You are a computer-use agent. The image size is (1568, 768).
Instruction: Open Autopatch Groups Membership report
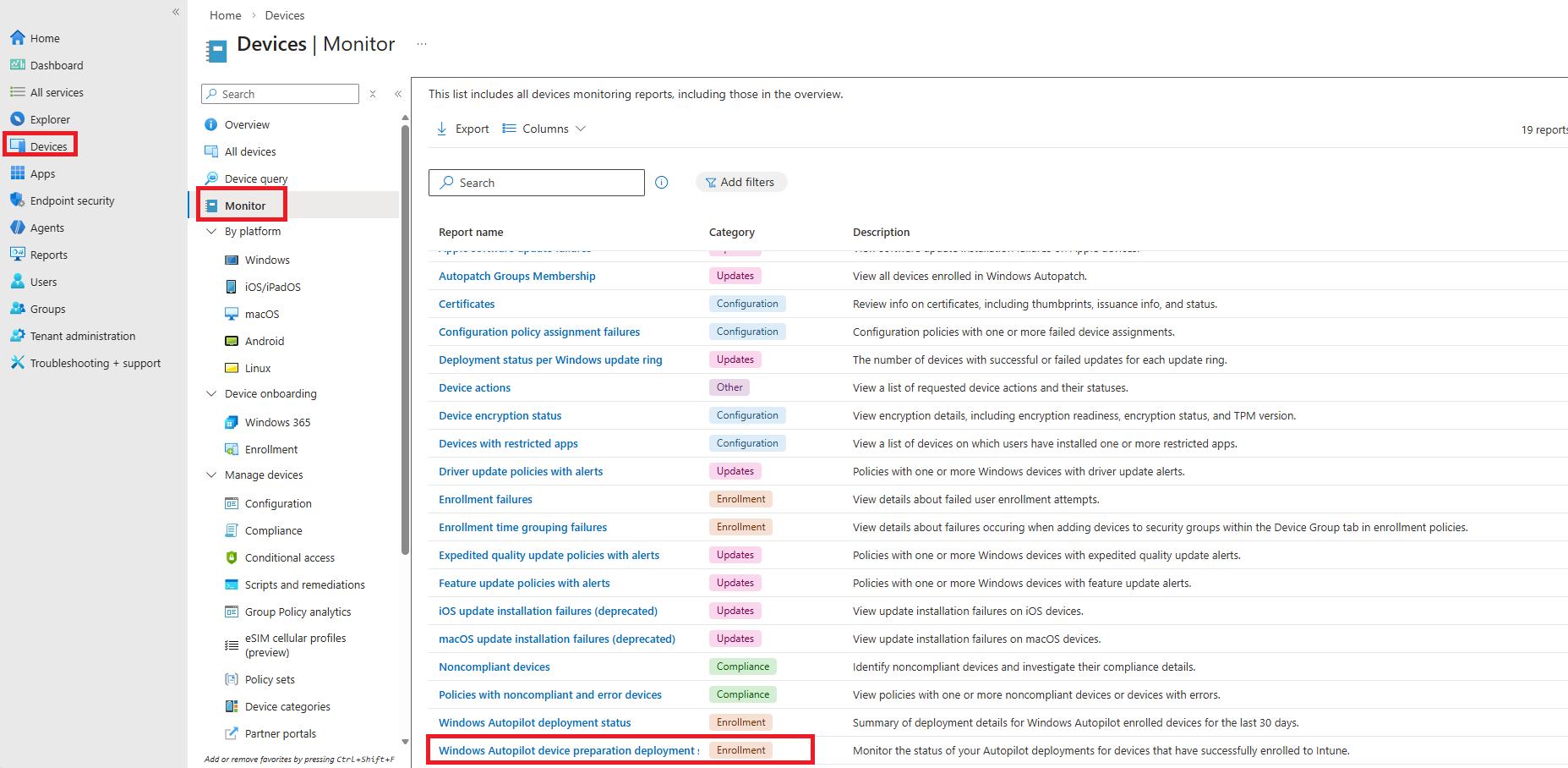517,276
